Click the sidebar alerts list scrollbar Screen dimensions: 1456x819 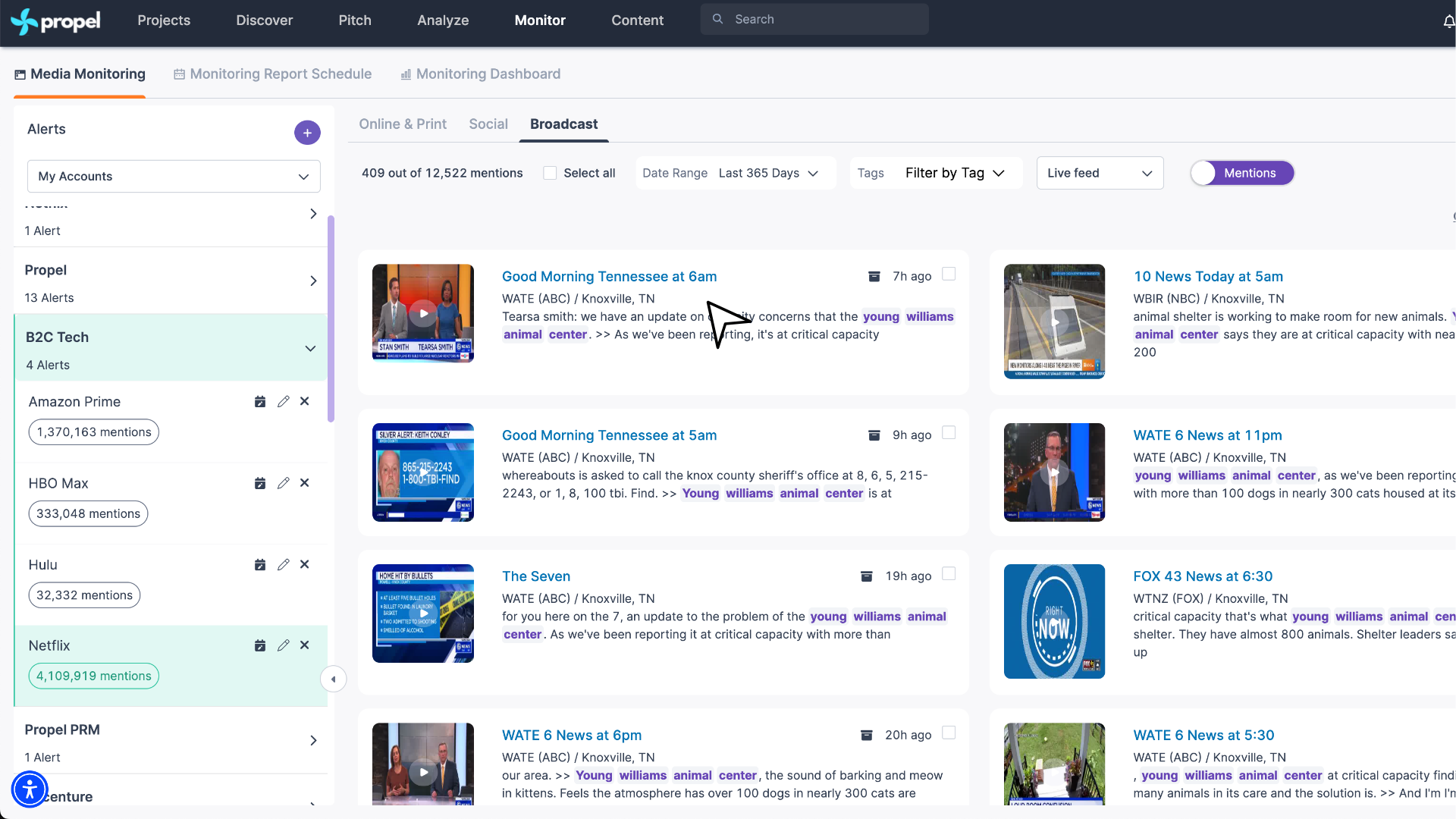(x=331, y=318)
